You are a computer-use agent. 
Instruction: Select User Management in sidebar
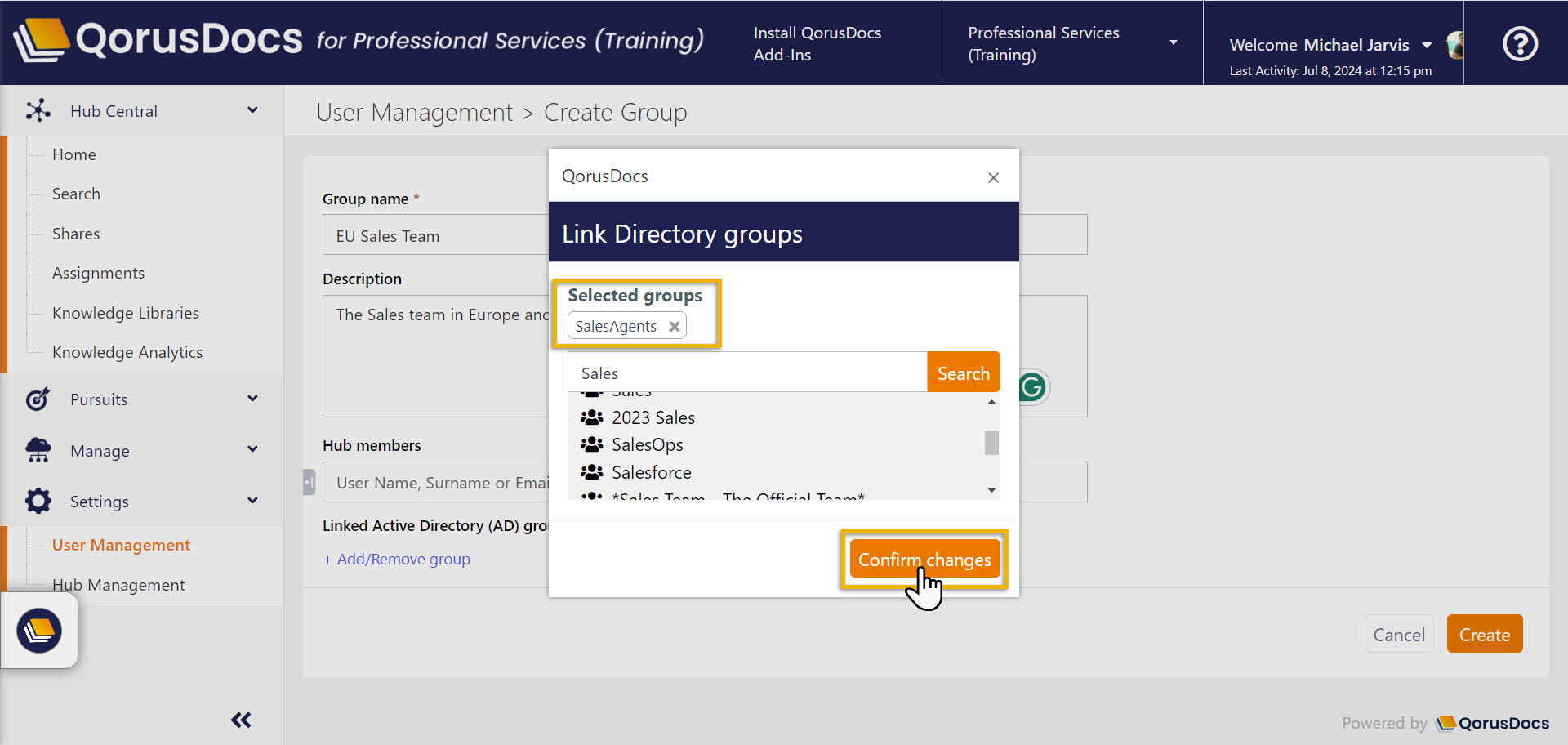pyautogui.click(x=121, y=545)
